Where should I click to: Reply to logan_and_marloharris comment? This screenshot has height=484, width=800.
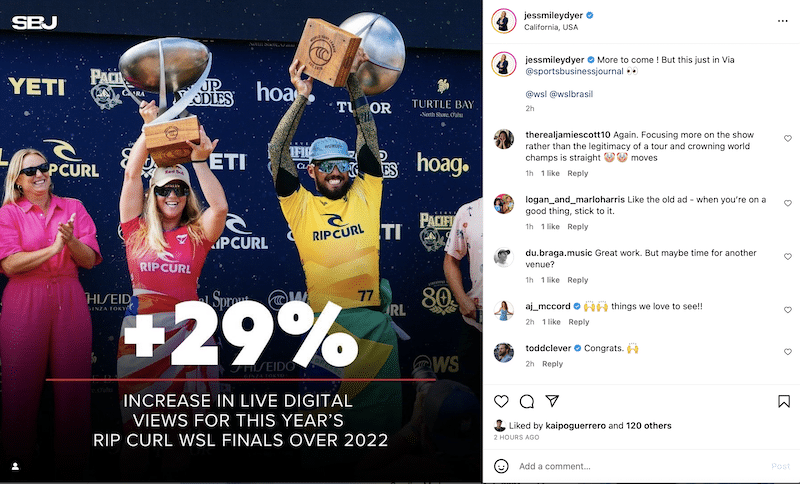(x=578, y=226)
